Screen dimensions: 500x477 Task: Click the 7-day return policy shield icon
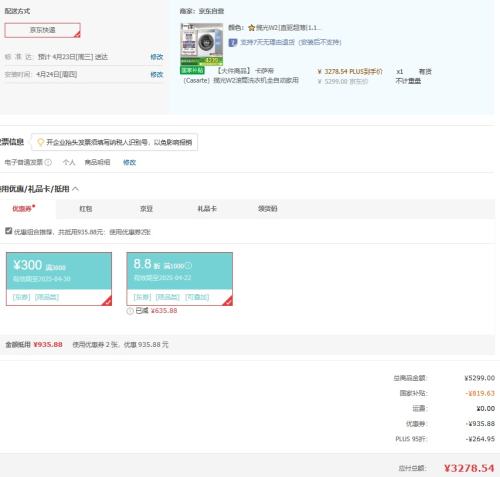click(232, 43)
